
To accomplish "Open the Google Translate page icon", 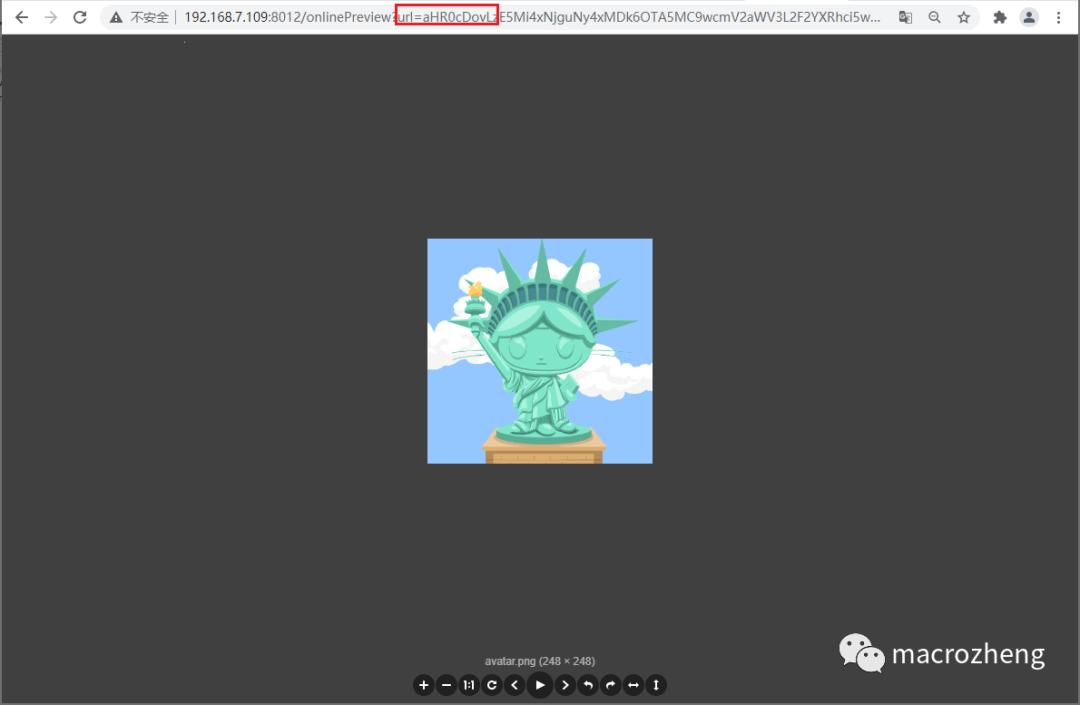I will click(905, 17).
